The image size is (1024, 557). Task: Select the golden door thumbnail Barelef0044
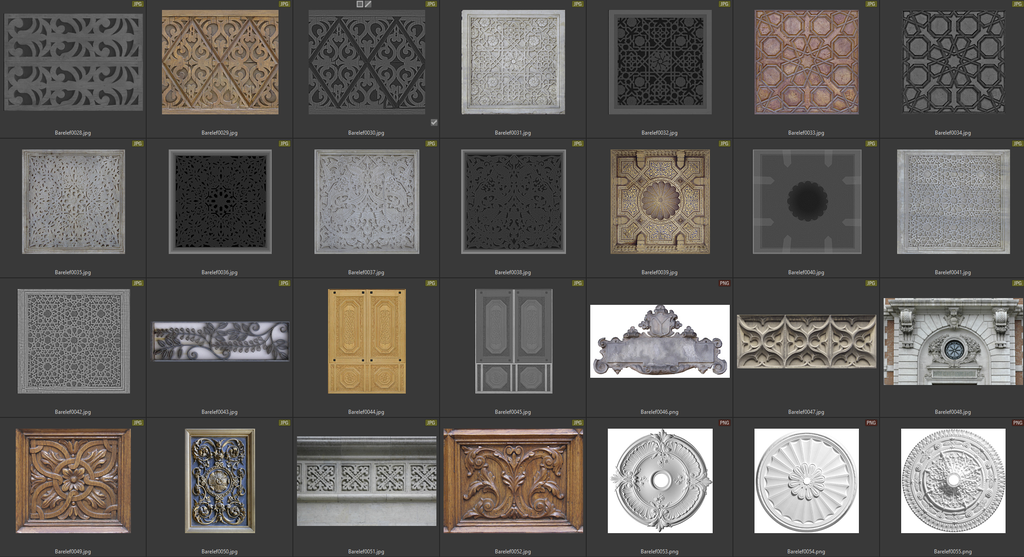point(367,341)
